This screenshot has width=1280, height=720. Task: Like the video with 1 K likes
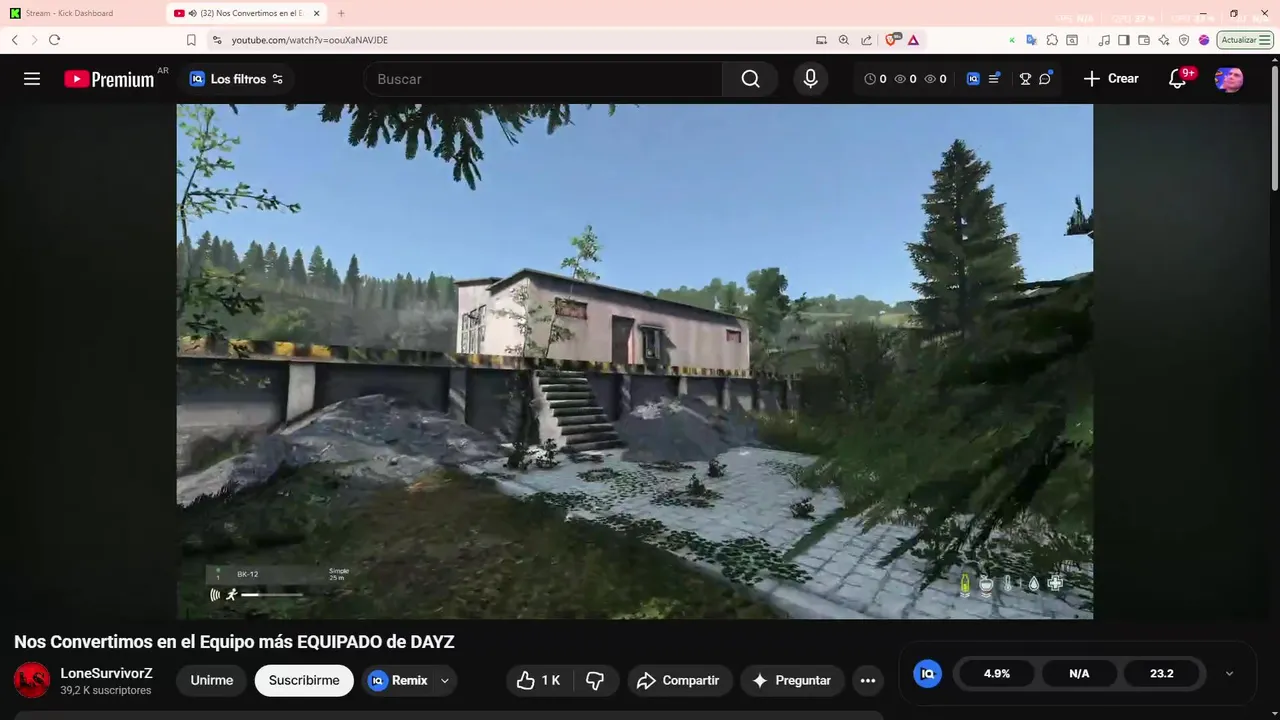click(x=538, y=680)
